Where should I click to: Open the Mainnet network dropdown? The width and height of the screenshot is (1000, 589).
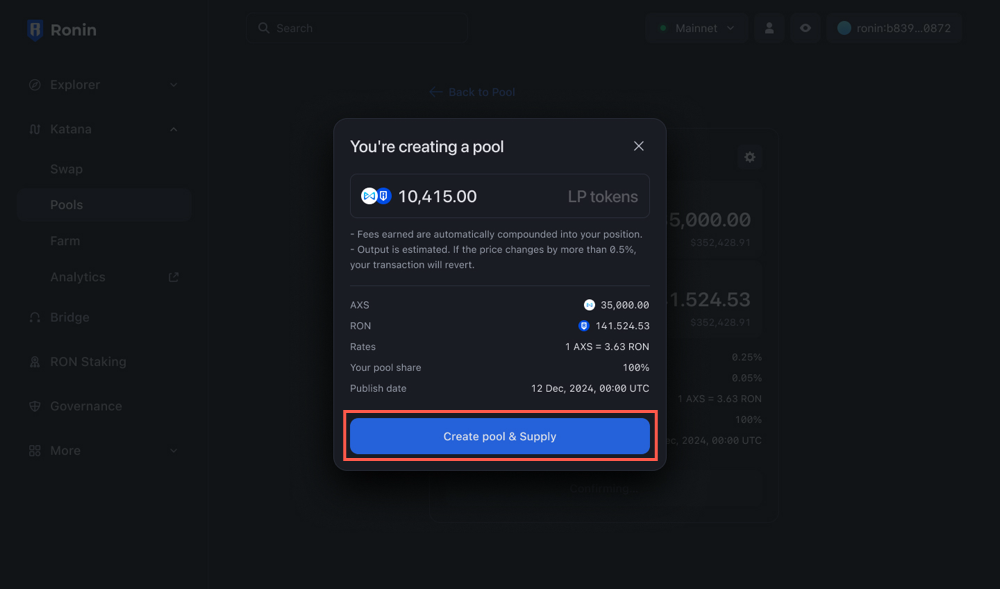(697, 27)
